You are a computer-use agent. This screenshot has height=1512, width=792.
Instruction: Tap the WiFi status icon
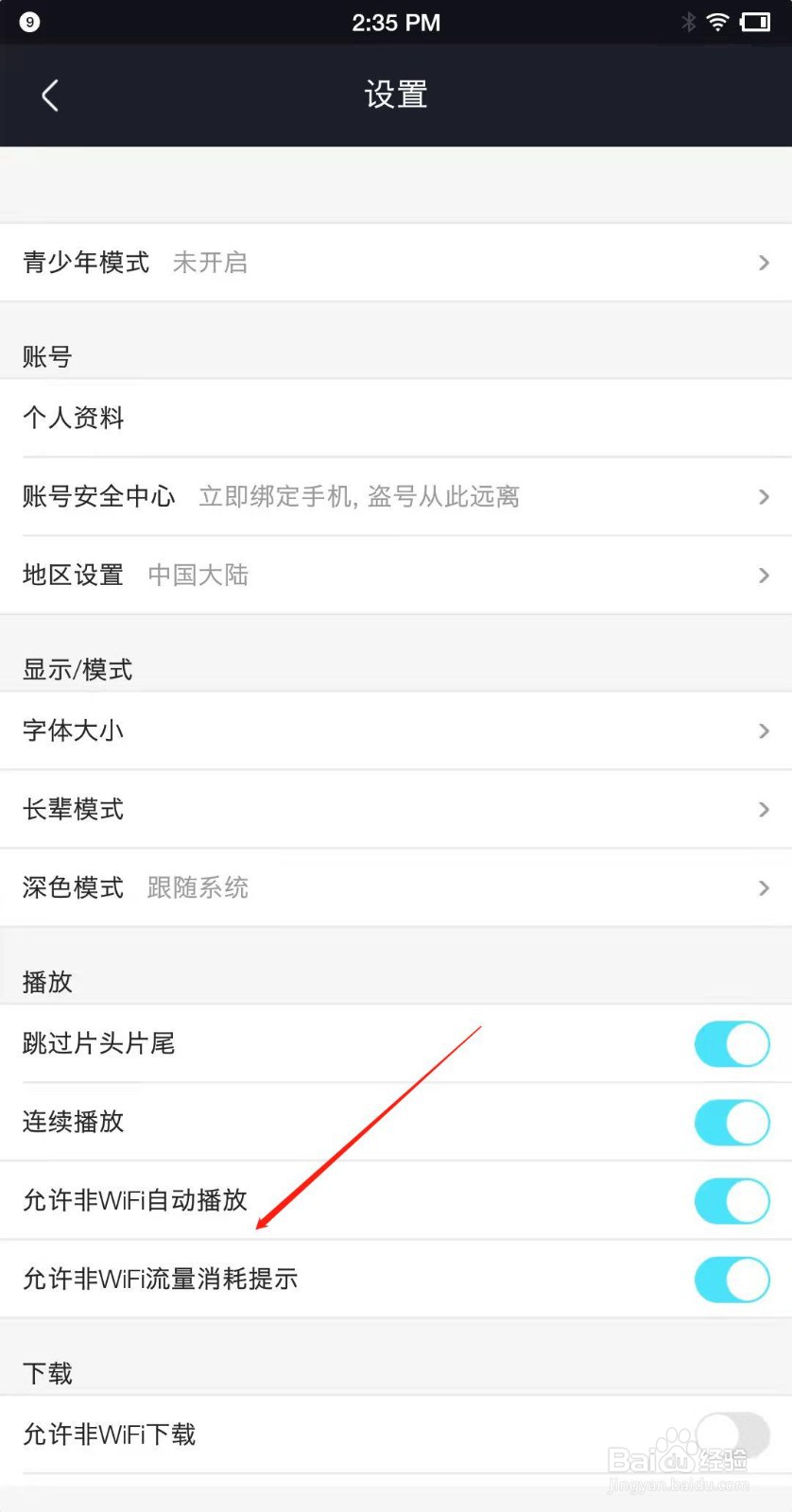coord(718,22)
